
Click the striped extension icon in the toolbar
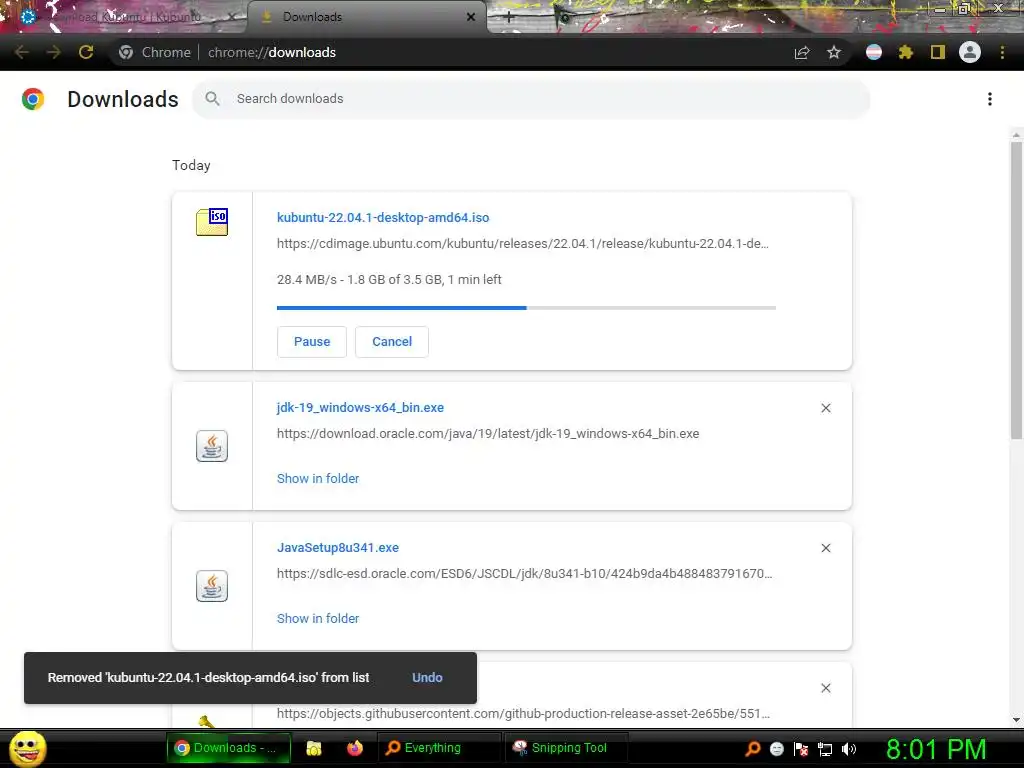click(x=874, y=52)
